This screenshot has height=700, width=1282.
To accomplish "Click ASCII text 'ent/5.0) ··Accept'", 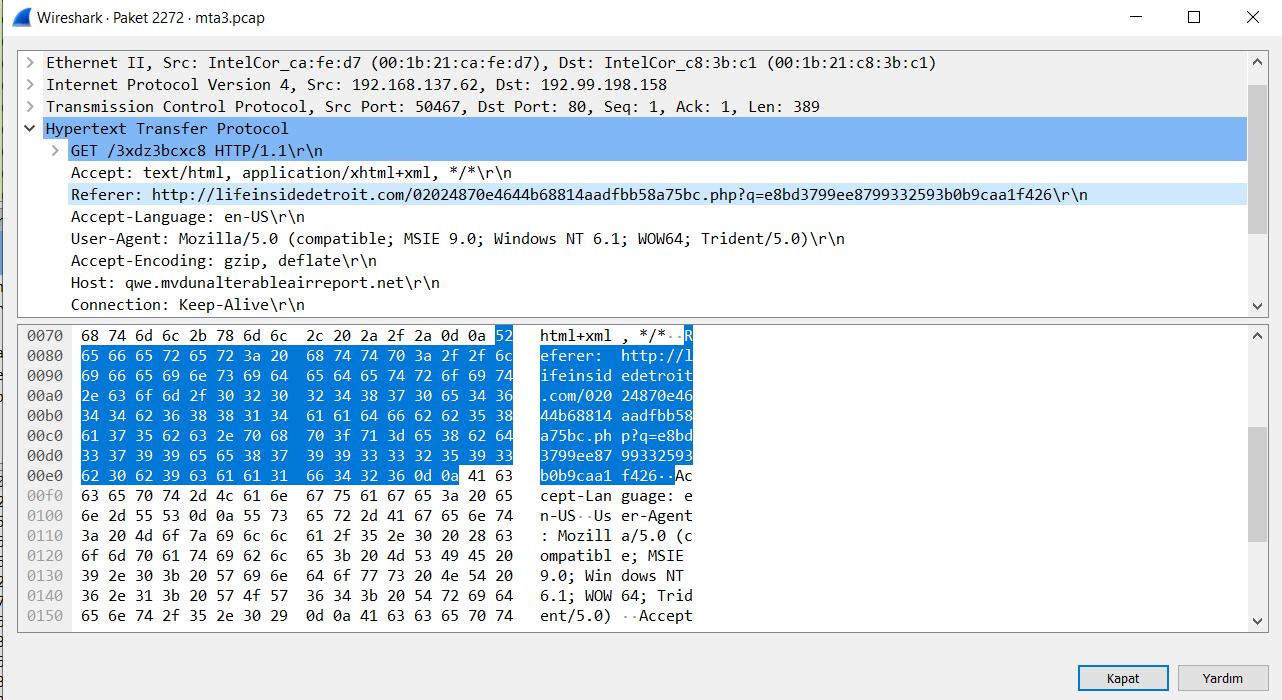I will 616,616.
